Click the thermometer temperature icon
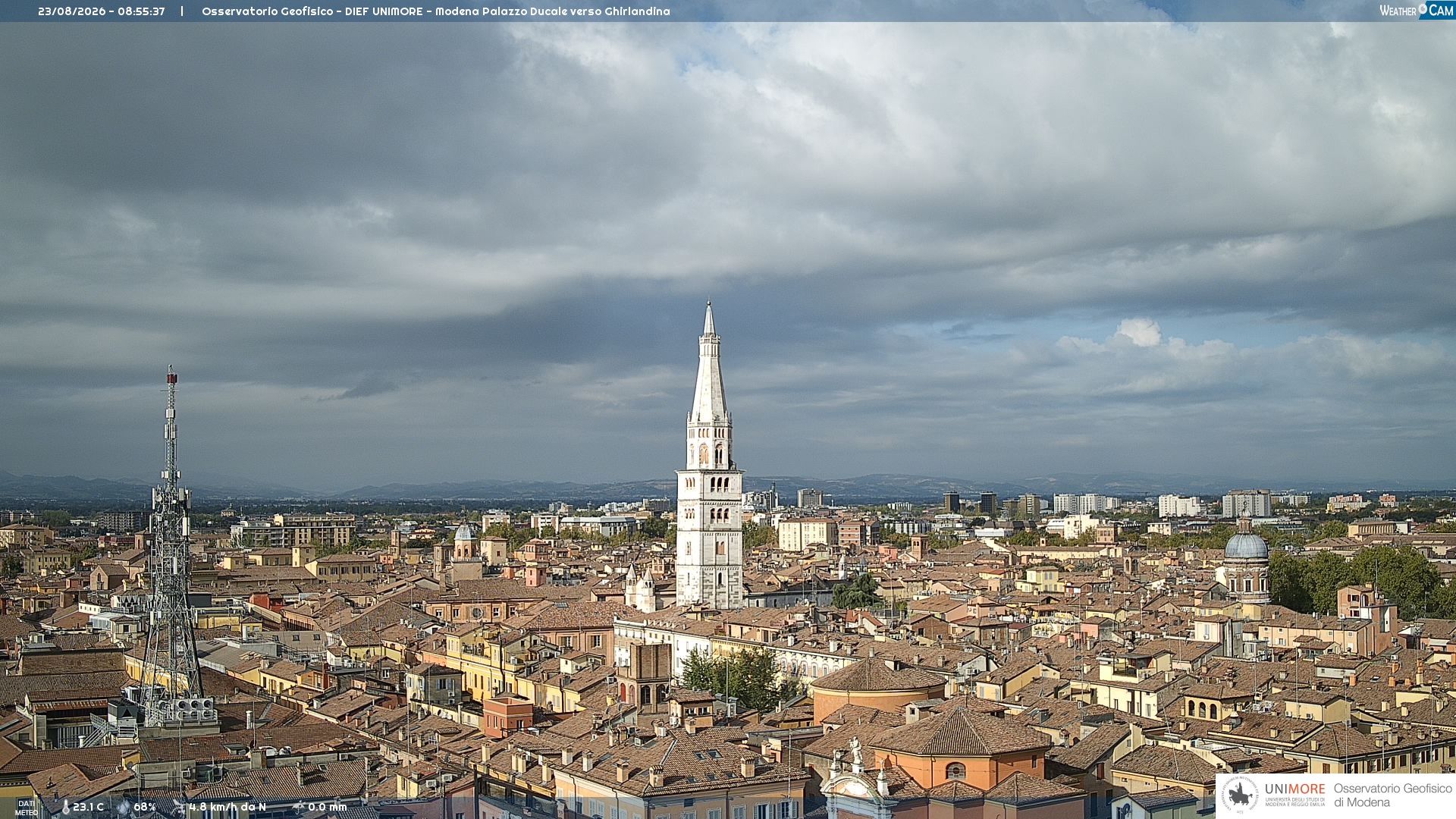The image size is (1456, 819). (x=65, y=808)
